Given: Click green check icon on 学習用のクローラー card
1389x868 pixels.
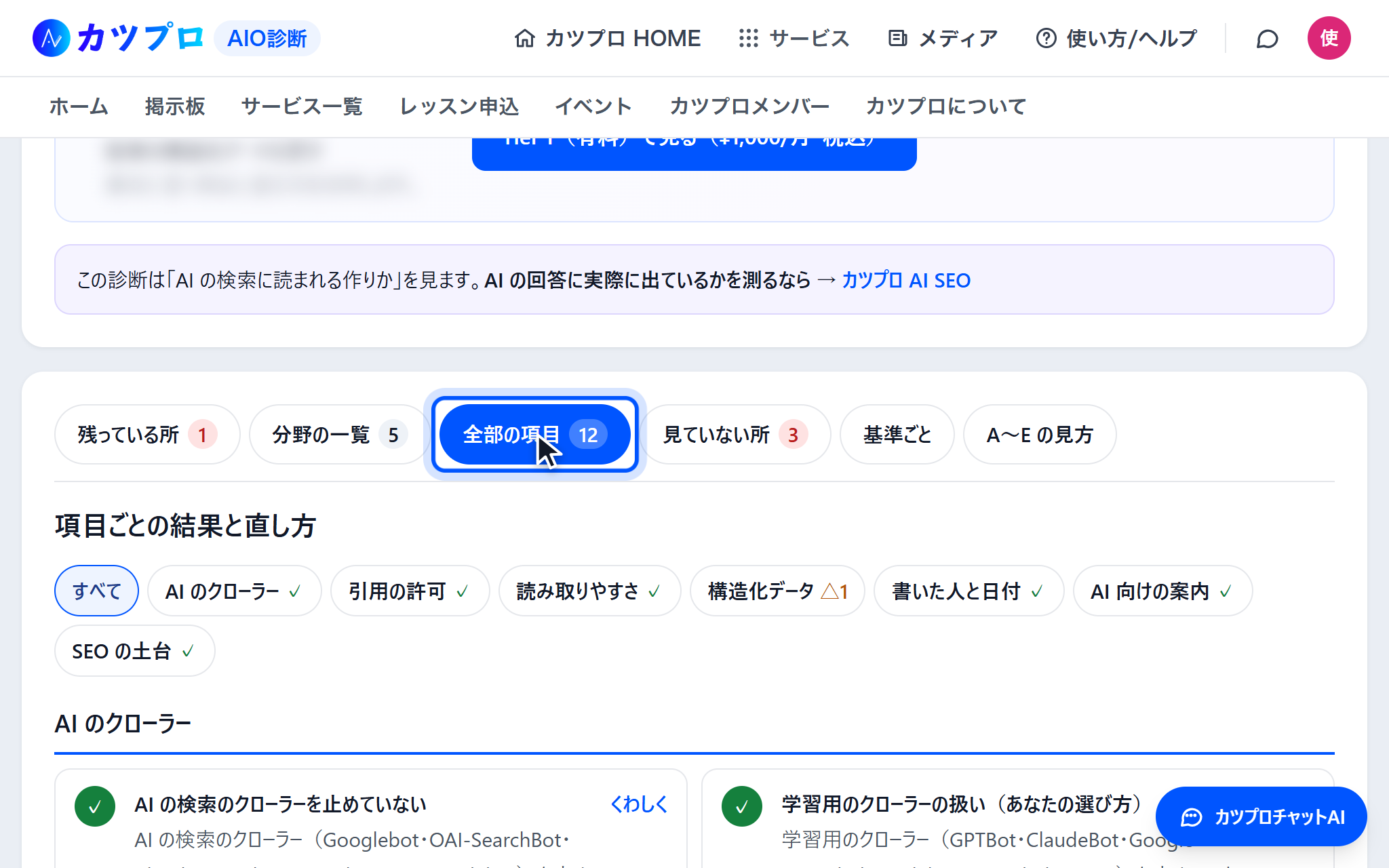Looking at the screenshot, I should [x=742, y=806].
